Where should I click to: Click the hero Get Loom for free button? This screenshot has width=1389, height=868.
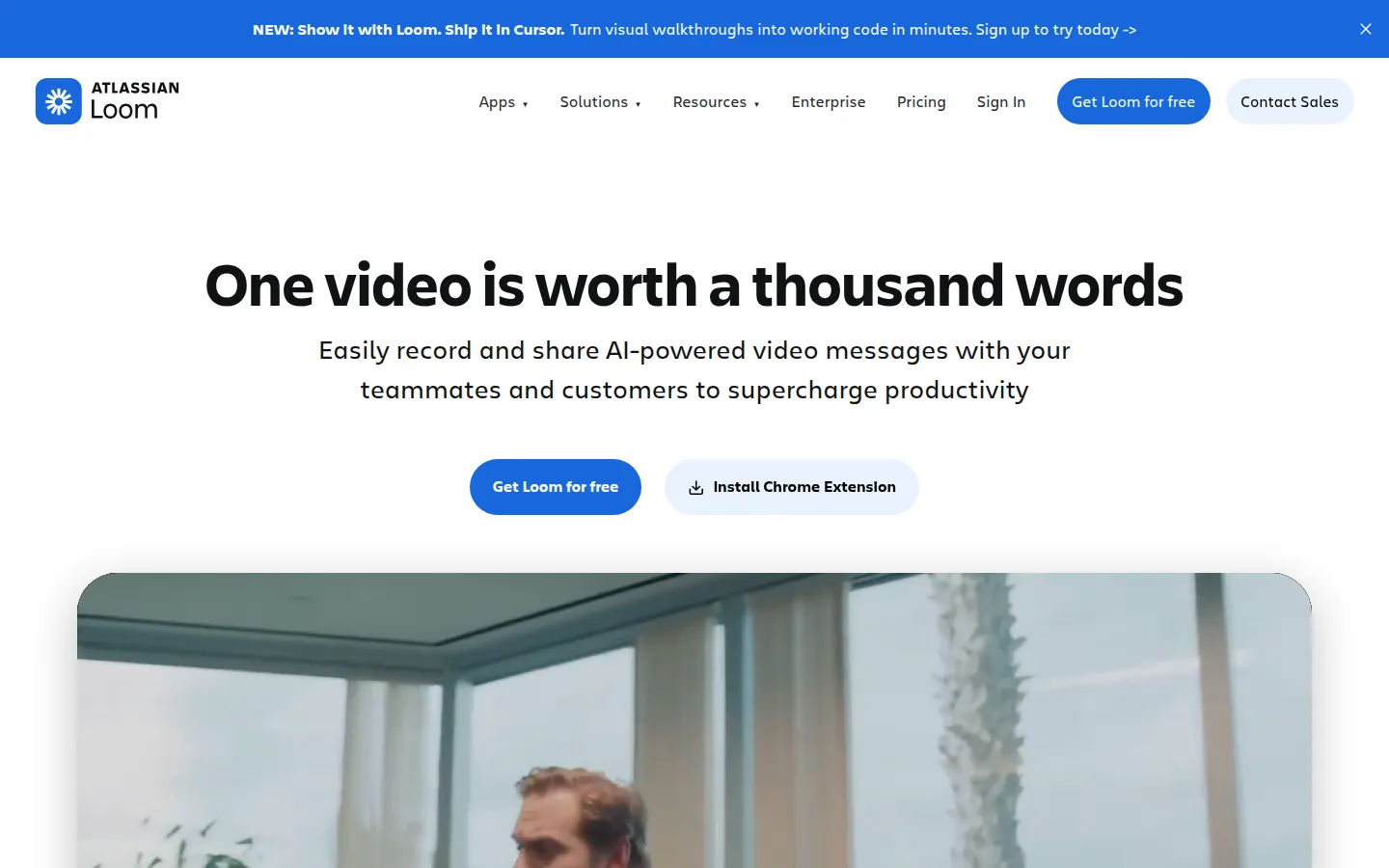point(556,487)
